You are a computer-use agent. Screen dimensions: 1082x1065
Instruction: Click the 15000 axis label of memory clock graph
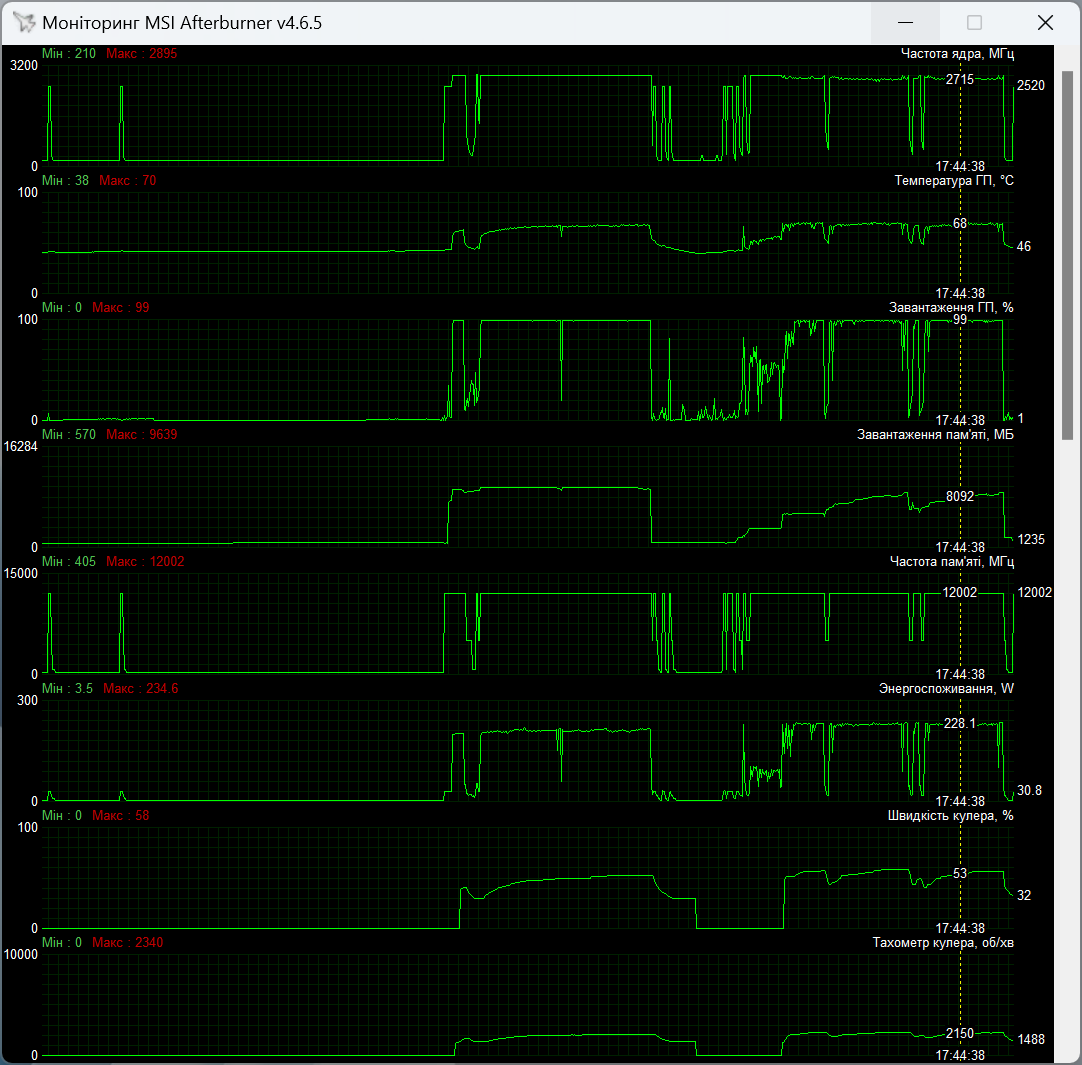(21, 574)
